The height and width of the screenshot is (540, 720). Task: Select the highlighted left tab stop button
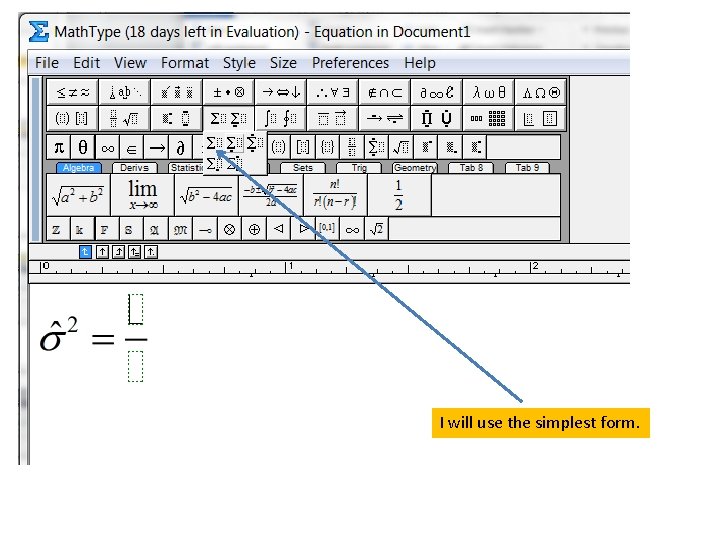coord(85,252)
